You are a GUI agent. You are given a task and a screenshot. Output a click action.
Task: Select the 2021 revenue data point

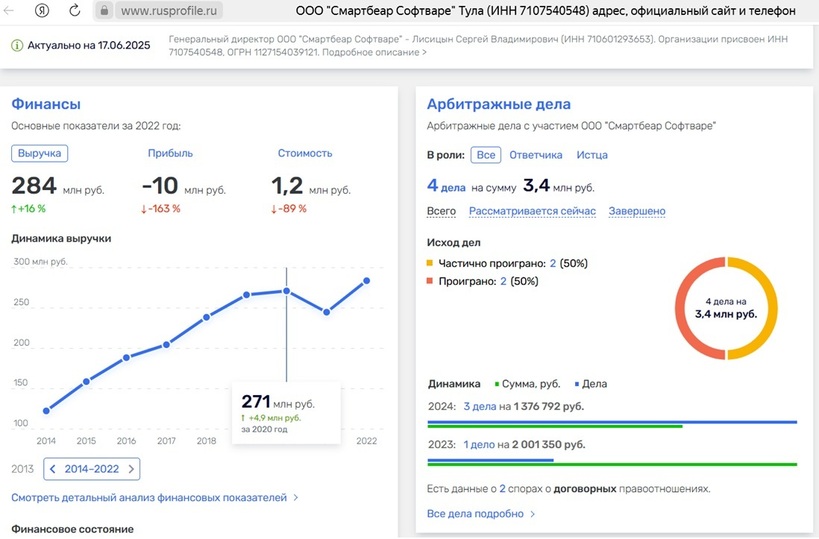click(x=326, y=312)
